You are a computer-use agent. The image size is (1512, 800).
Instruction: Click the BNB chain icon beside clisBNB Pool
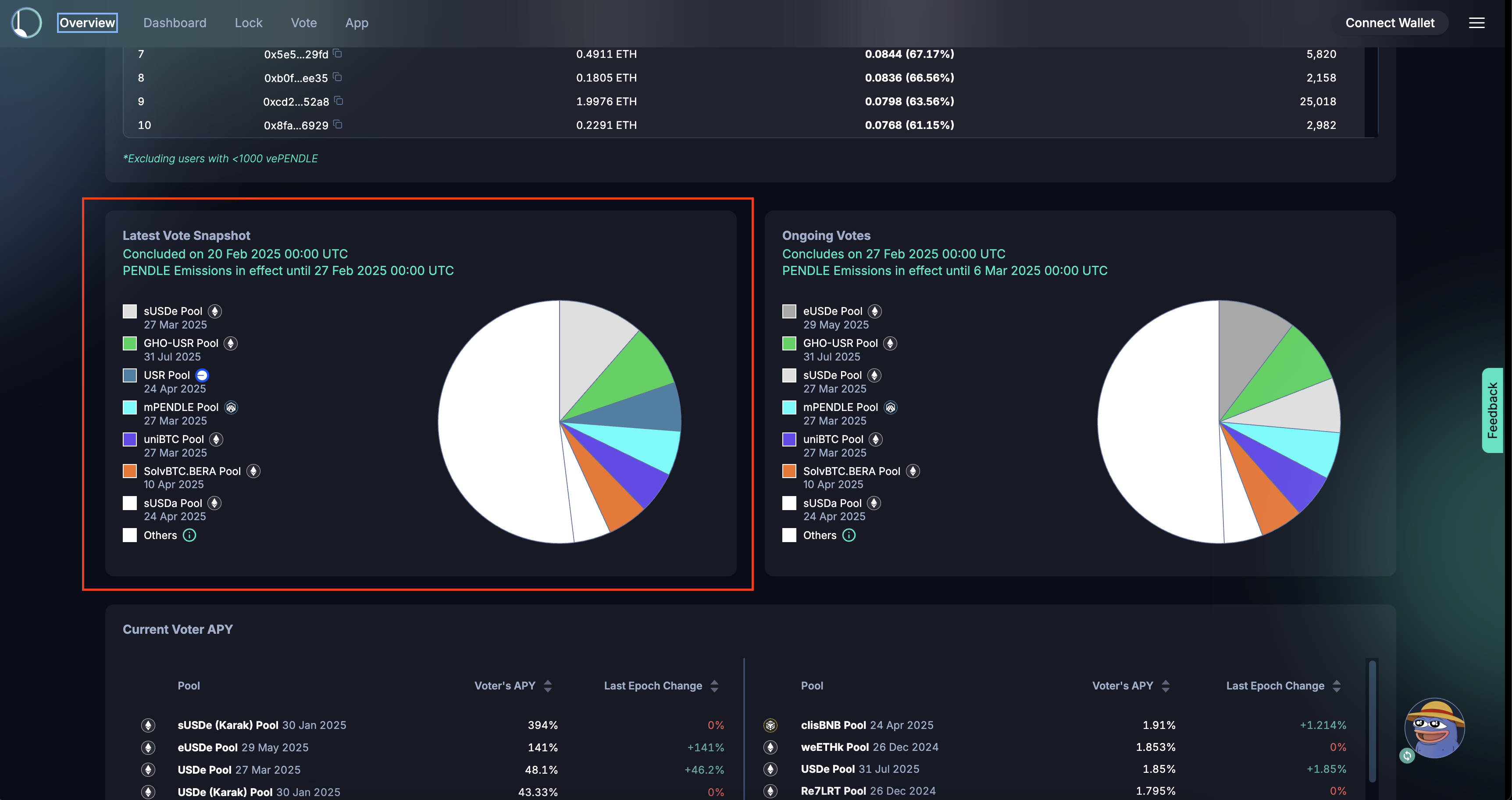pyautogui.click(x=770, y=725)
